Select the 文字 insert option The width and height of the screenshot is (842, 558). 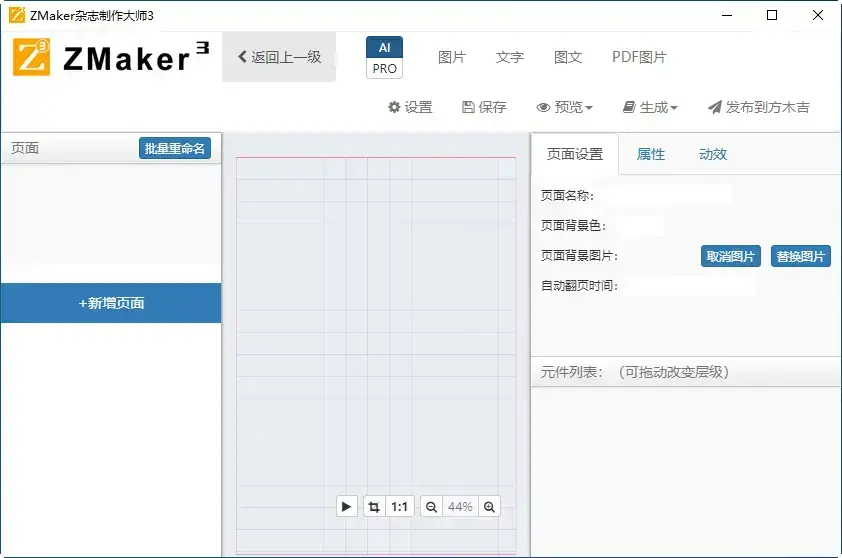(510, 57)
